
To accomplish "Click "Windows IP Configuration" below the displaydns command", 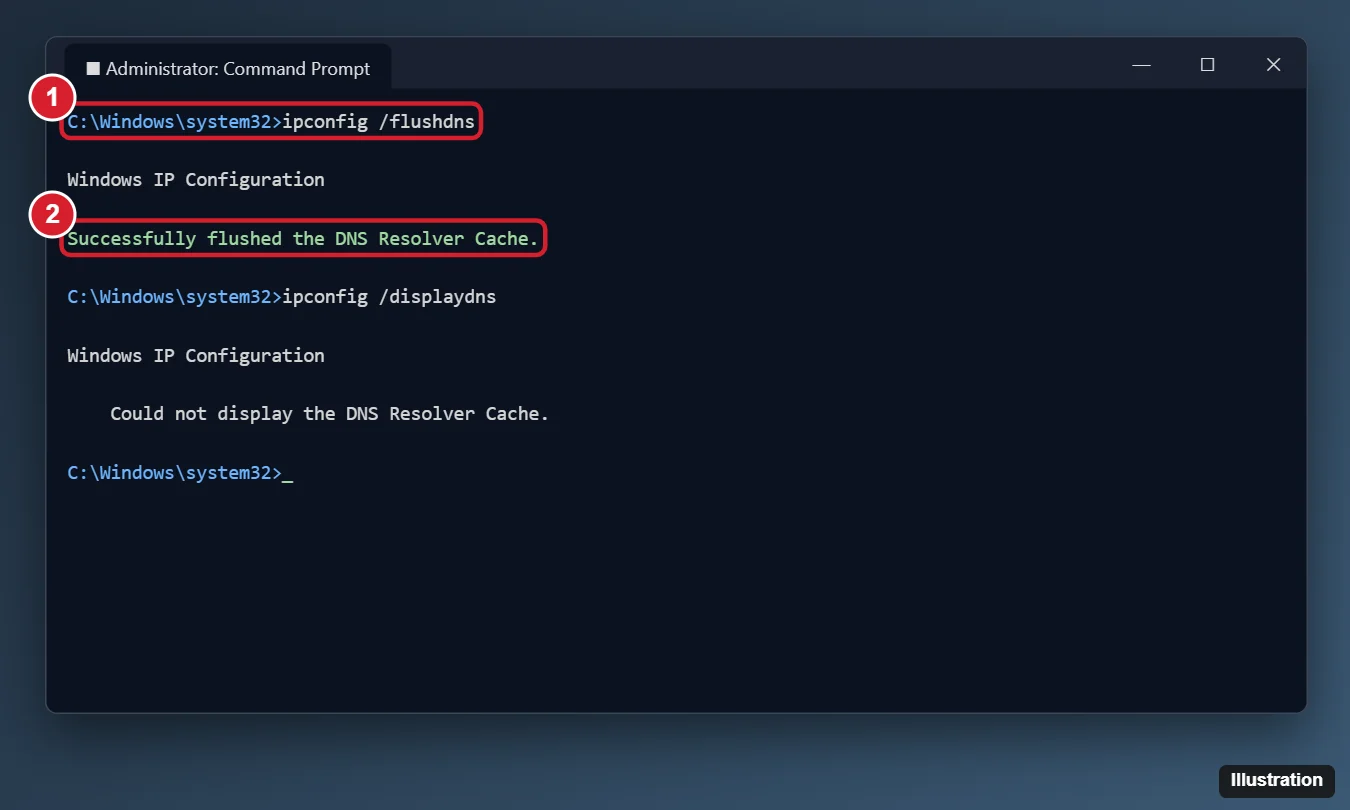I will tap(196, 355).
